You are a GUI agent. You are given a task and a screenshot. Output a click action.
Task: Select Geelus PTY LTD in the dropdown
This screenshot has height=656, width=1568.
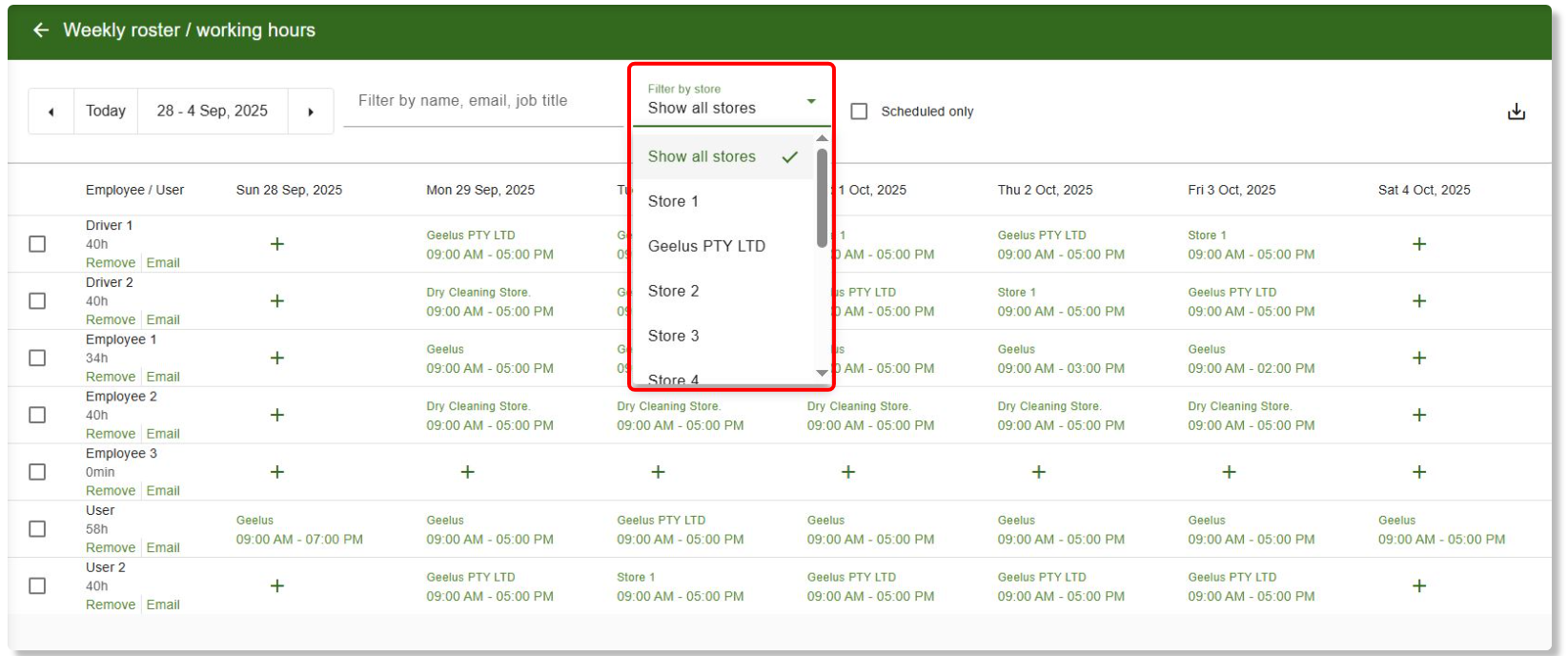[706, 246]
